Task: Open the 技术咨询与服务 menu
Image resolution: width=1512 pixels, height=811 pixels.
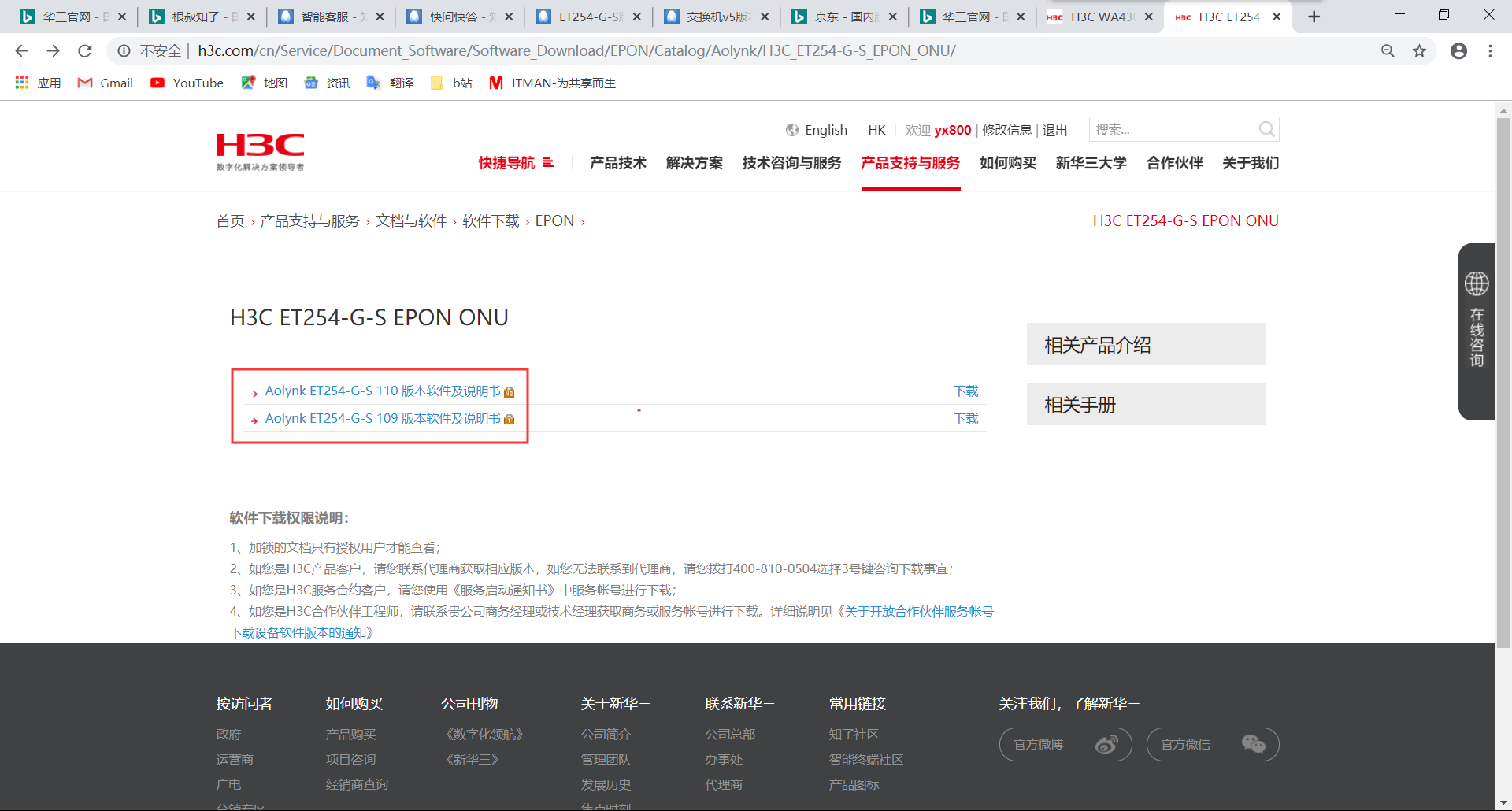Action: click(792, 163)
